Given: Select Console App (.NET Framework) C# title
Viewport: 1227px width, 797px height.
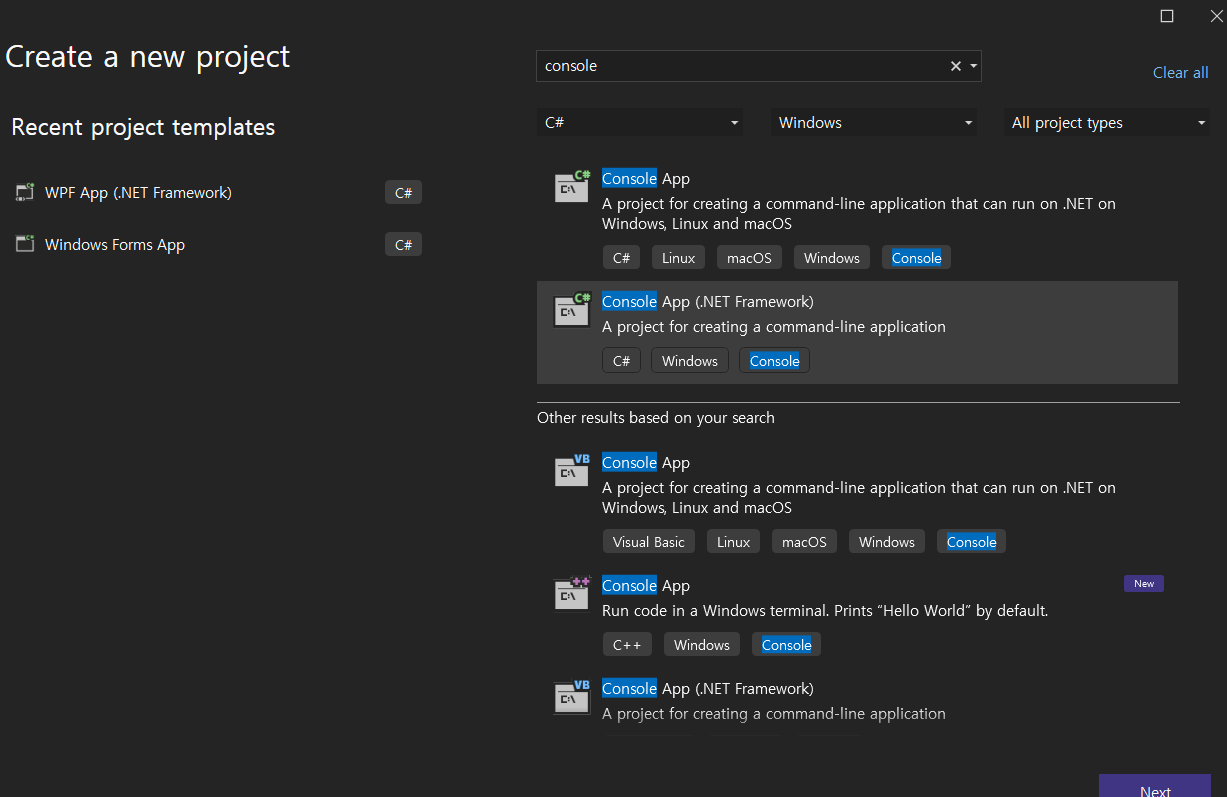Looking at the screenshot, I should click(x=708, y=301).
